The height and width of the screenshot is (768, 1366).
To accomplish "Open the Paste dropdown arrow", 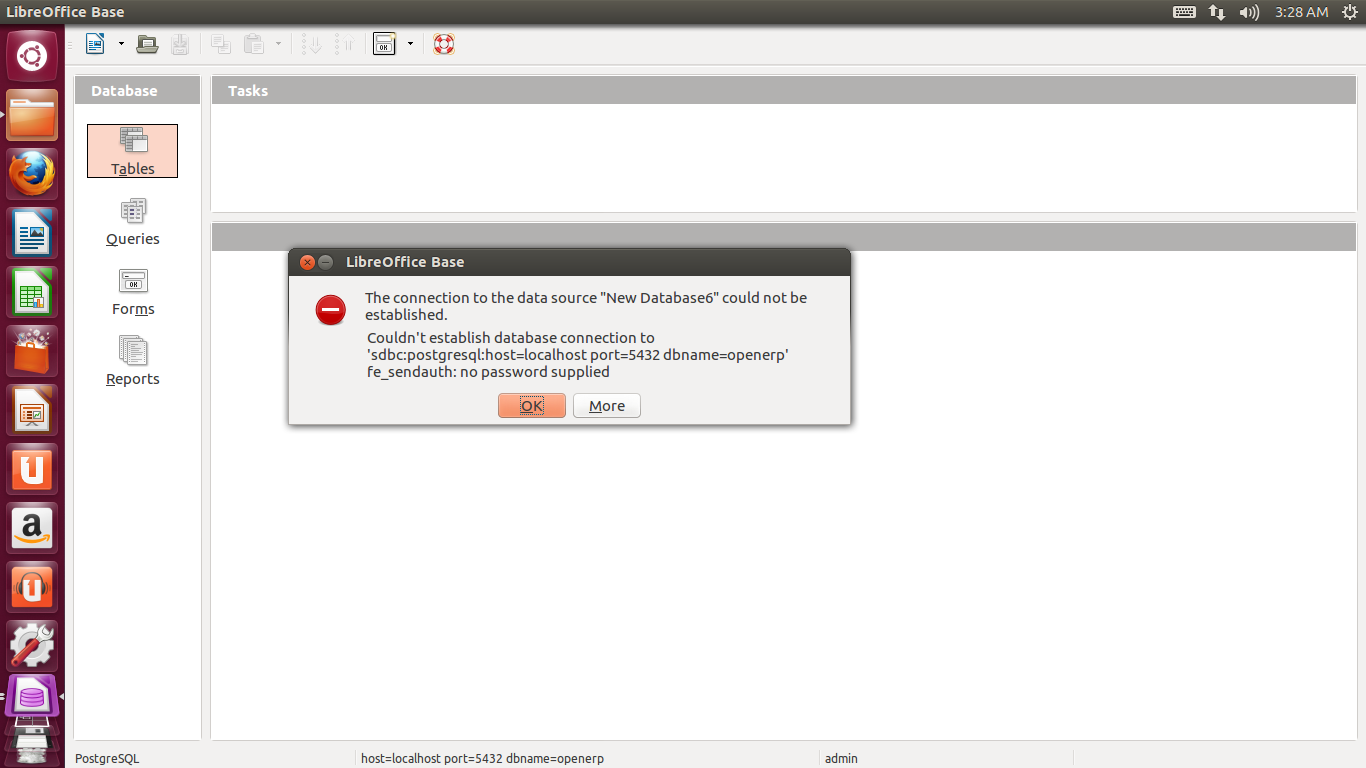I will [x=278, y=44].
